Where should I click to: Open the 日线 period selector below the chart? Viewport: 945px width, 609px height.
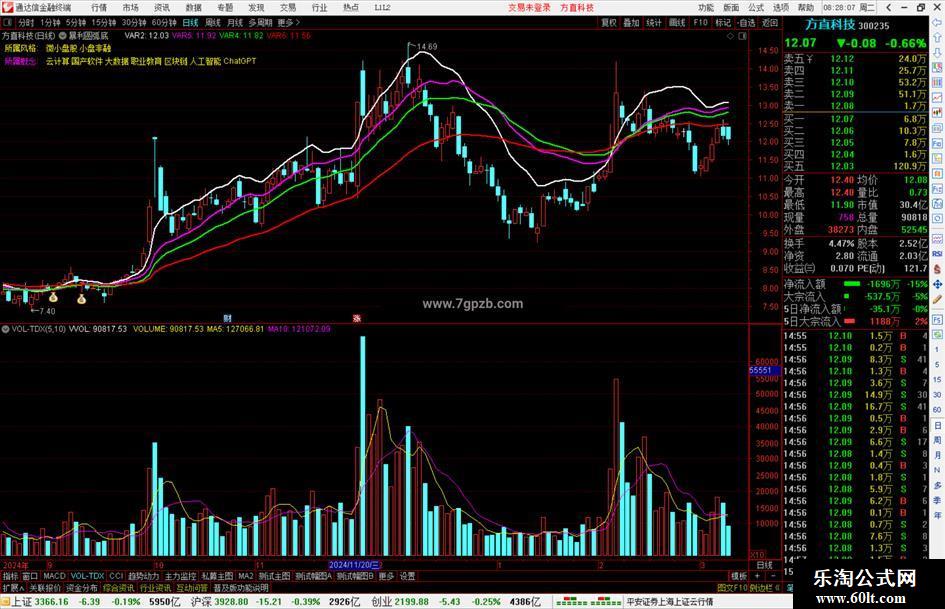click(x=764, y=565)
